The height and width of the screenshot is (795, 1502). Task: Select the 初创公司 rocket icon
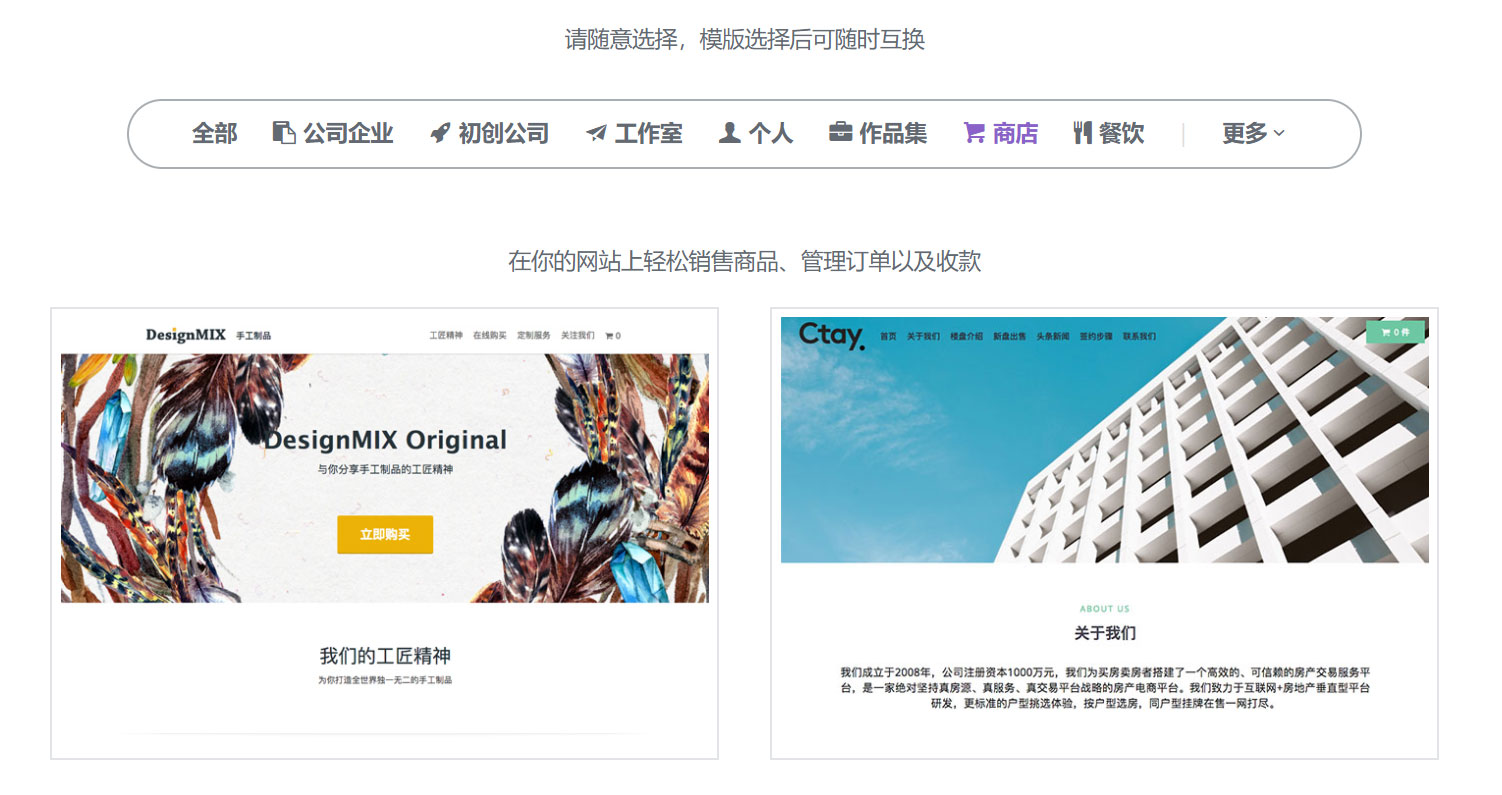(x=438, y=131)
